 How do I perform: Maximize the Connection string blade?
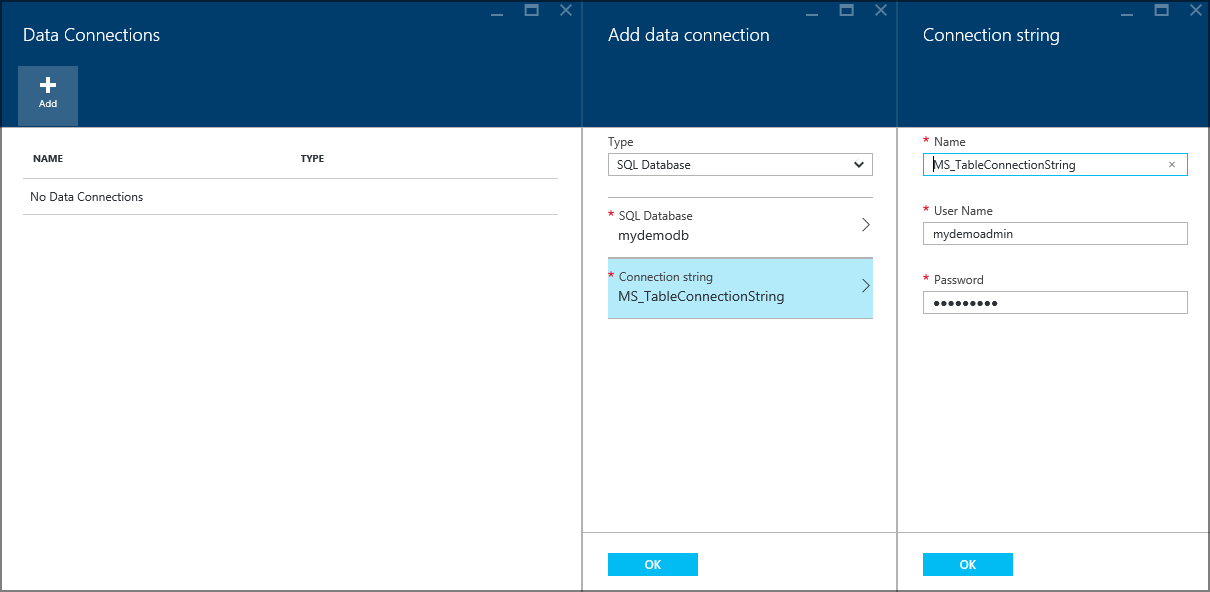[1161, 10]
